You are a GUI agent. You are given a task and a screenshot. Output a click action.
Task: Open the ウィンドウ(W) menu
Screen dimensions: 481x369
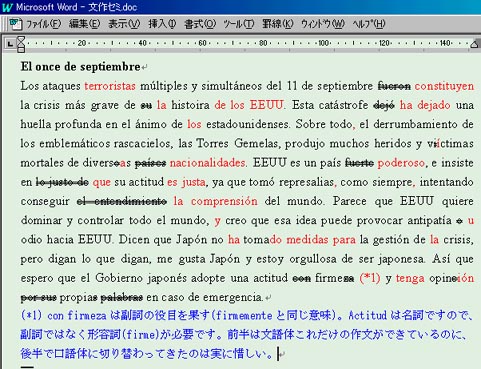tap(323, 24)
